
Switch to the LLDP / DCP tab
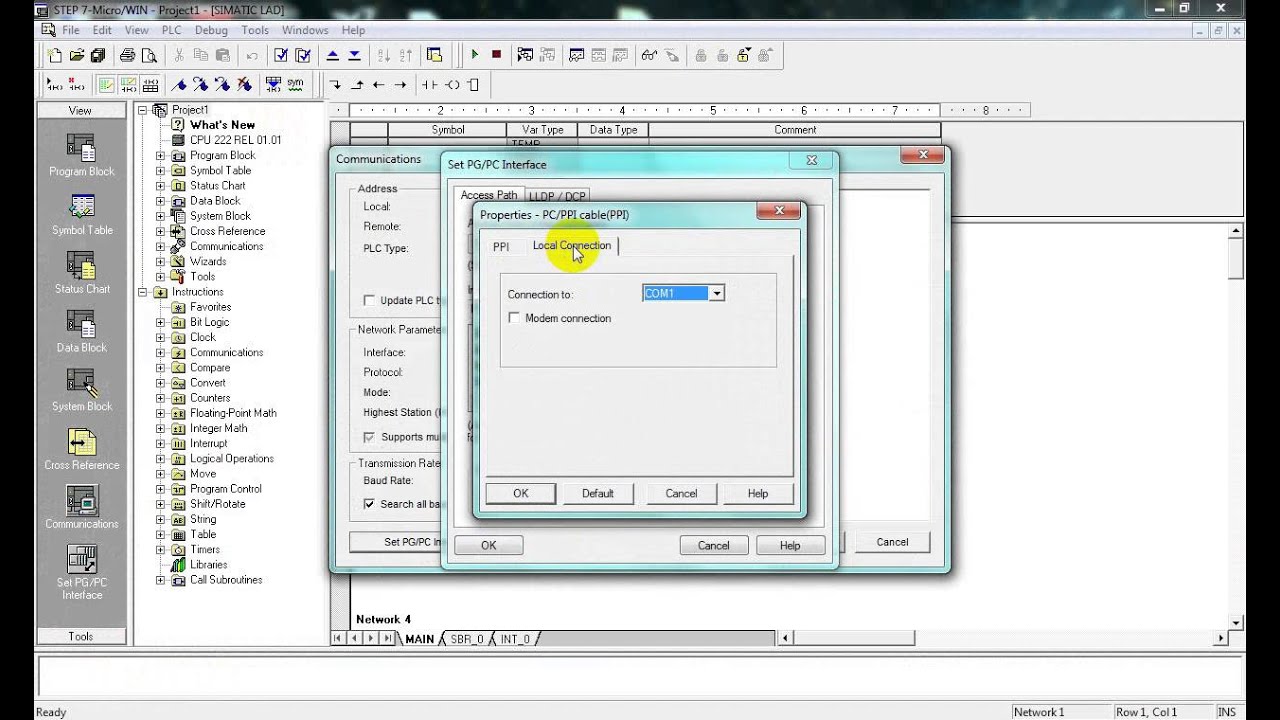pos(557,196)
